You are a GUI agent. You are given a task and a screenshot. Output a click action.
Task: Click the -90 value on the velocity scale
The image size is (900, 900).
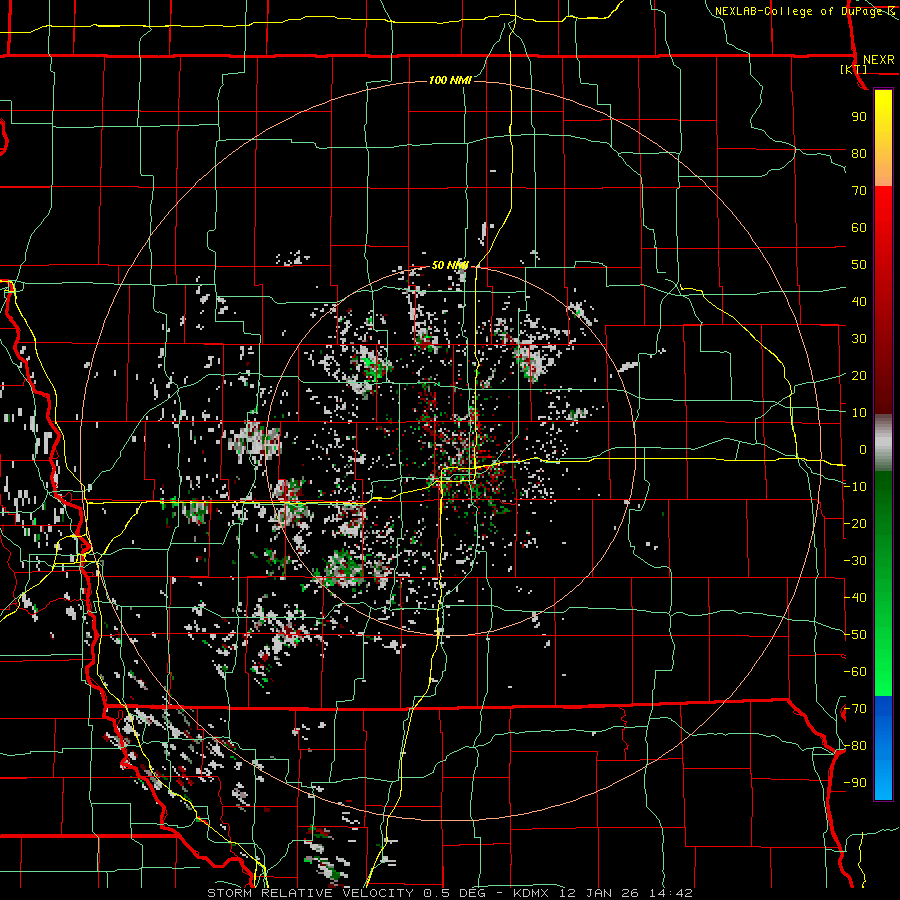pos(855,783)
